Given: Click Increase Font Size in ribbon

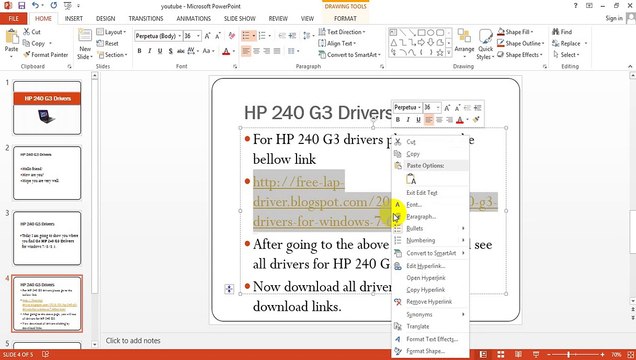Looking at the screenshot, I should click(208, 36).
